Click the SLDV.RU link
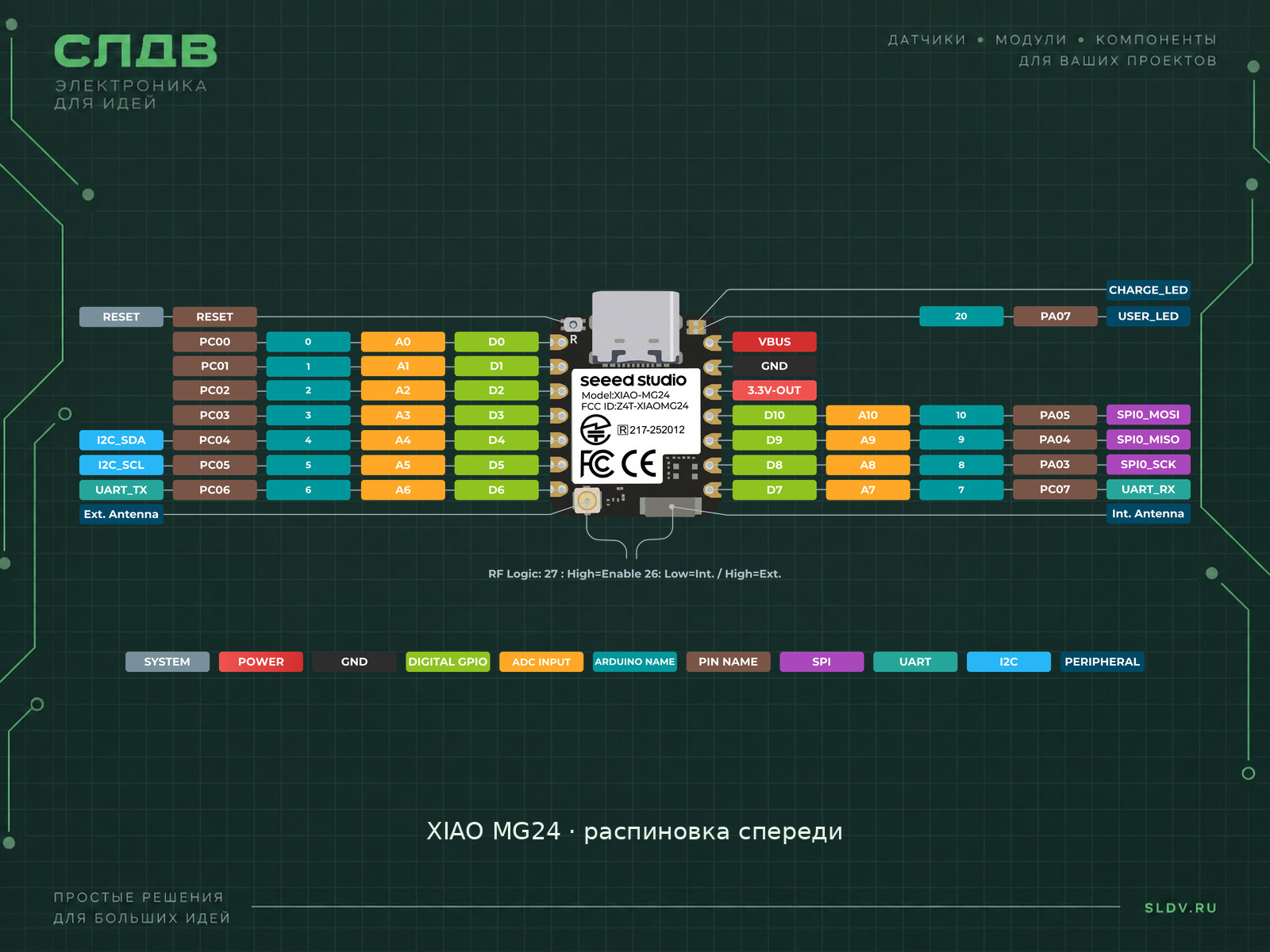 (x=1180, y=908)
